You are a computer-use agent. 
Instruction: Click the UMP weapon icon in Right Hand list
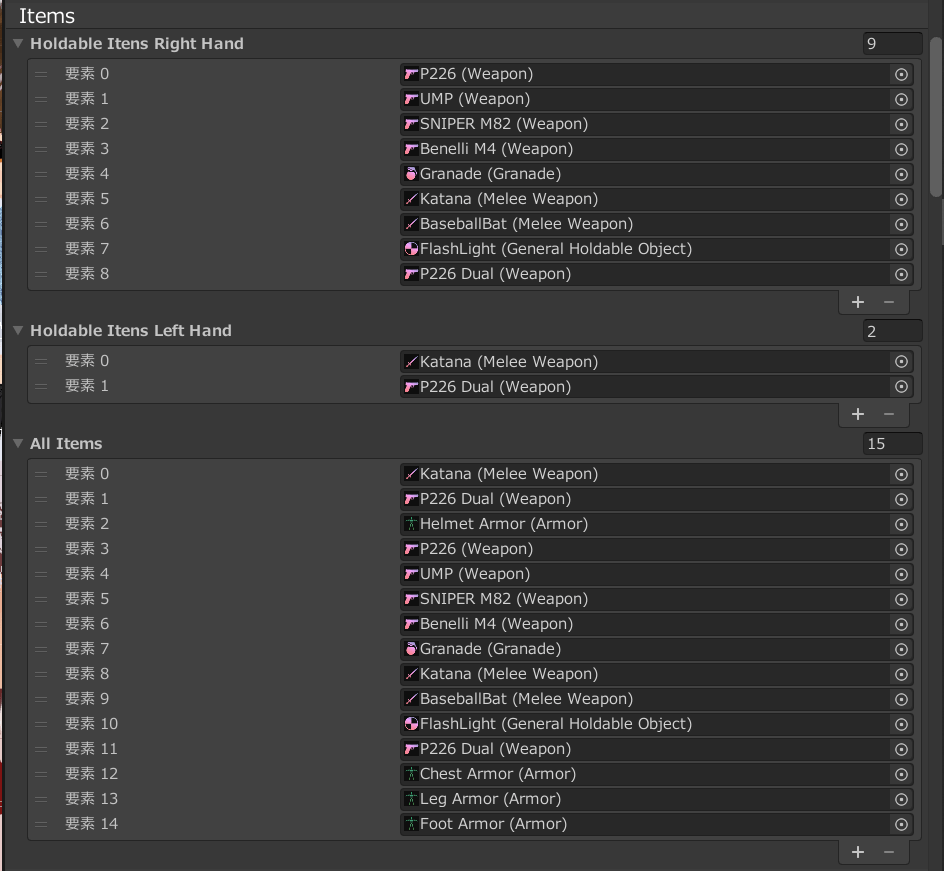(x=411, y=99)
